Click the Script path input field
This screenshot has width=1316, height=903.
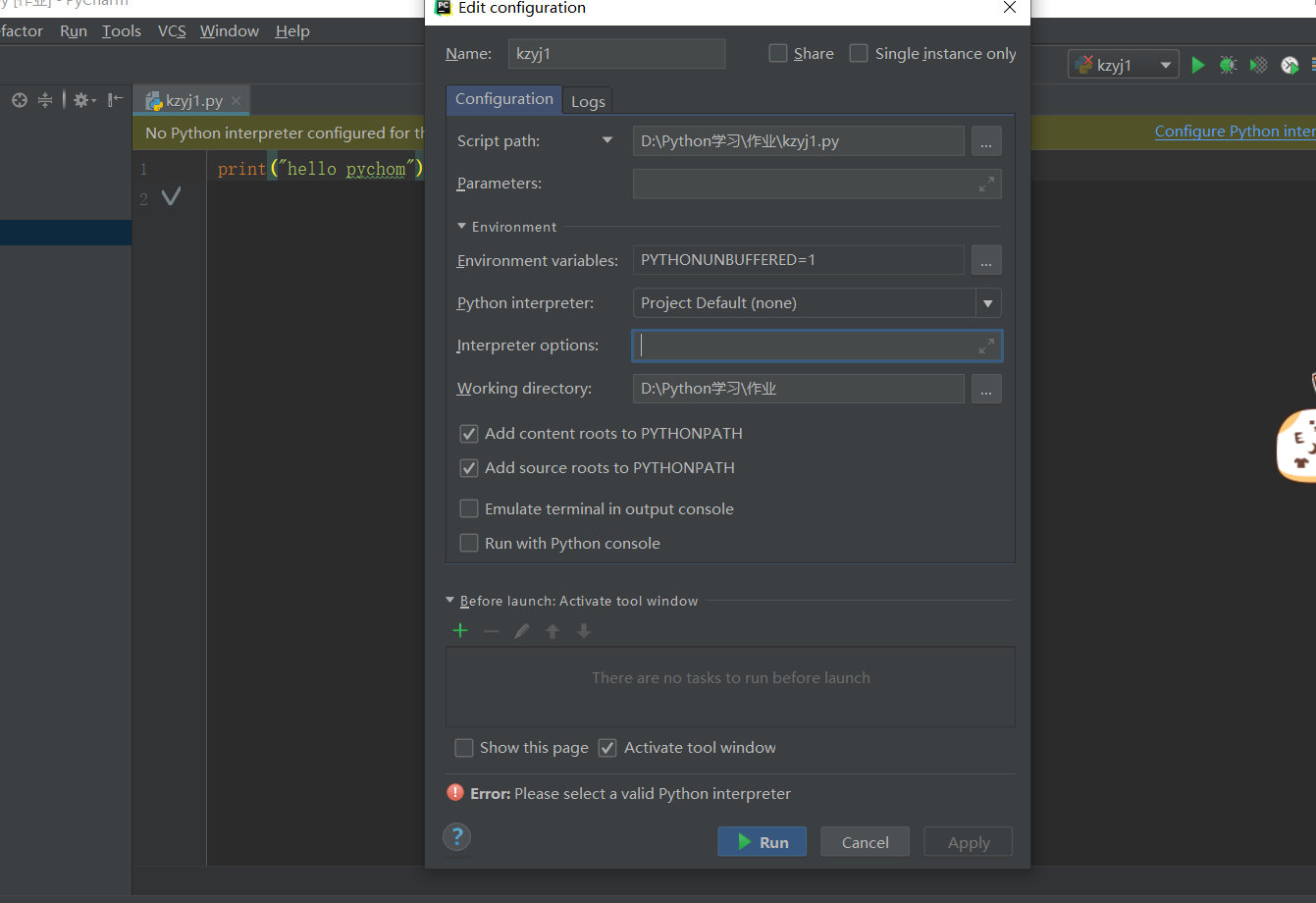click(799, 141)
